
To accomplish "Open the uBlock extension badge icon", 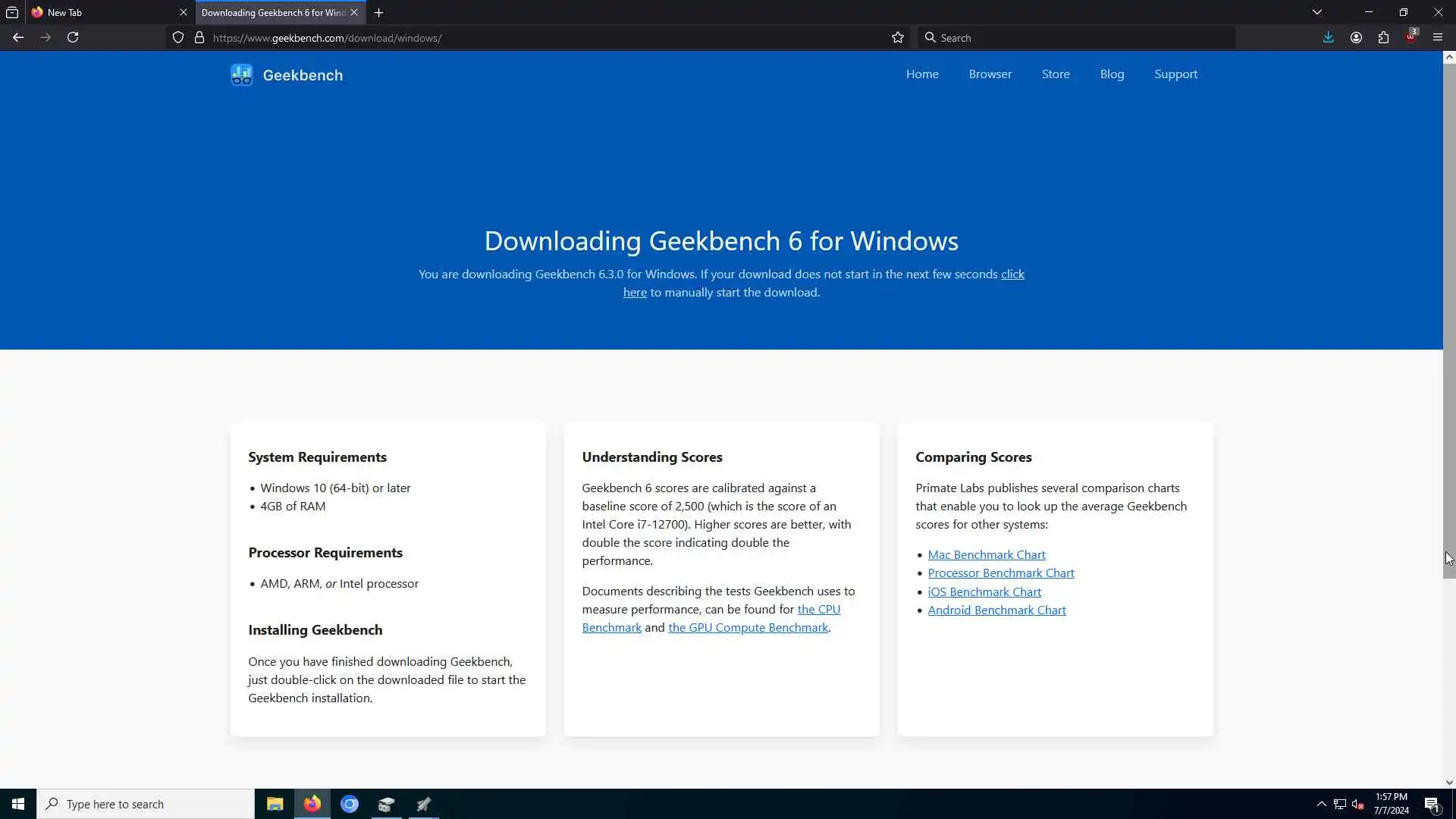I will pyautogui.click(x=1410, y=36).
